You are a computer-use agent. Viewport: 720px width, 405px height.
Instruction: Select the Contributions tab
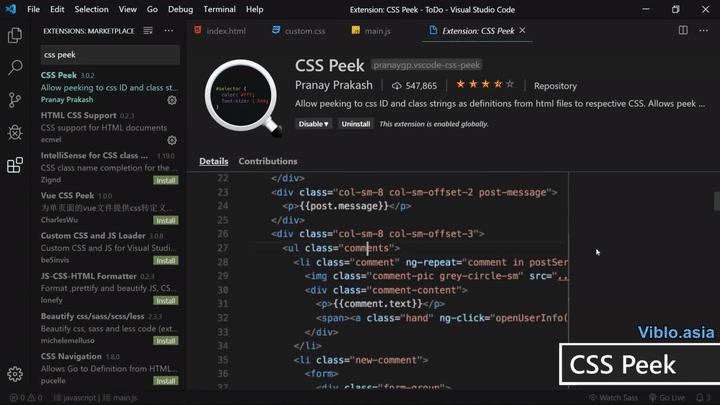click(x=268, y=161)
